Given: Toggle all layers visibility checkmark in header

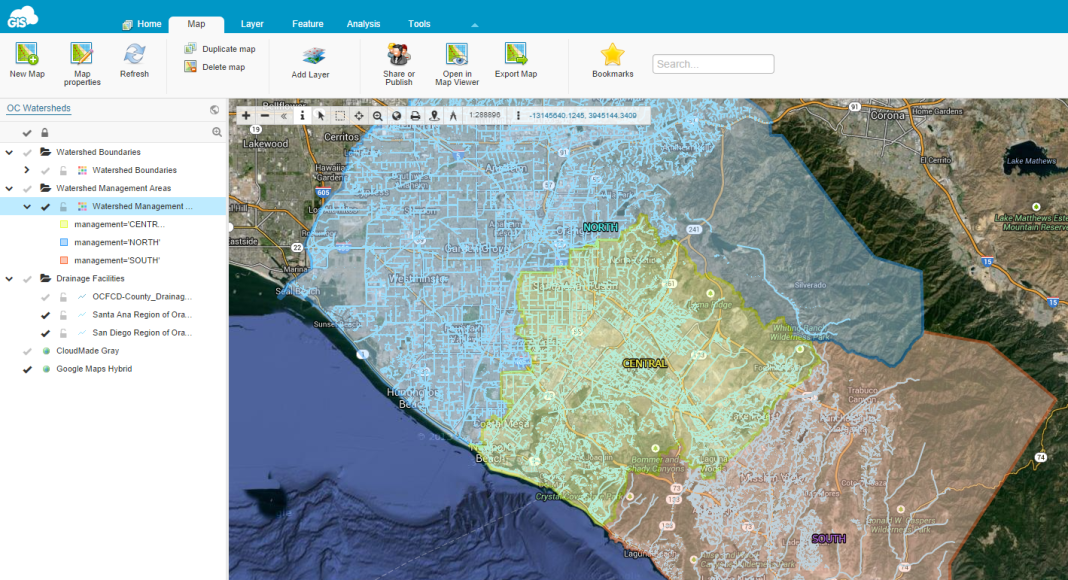Looking at the screenshot, I should (x=27, y=133).
